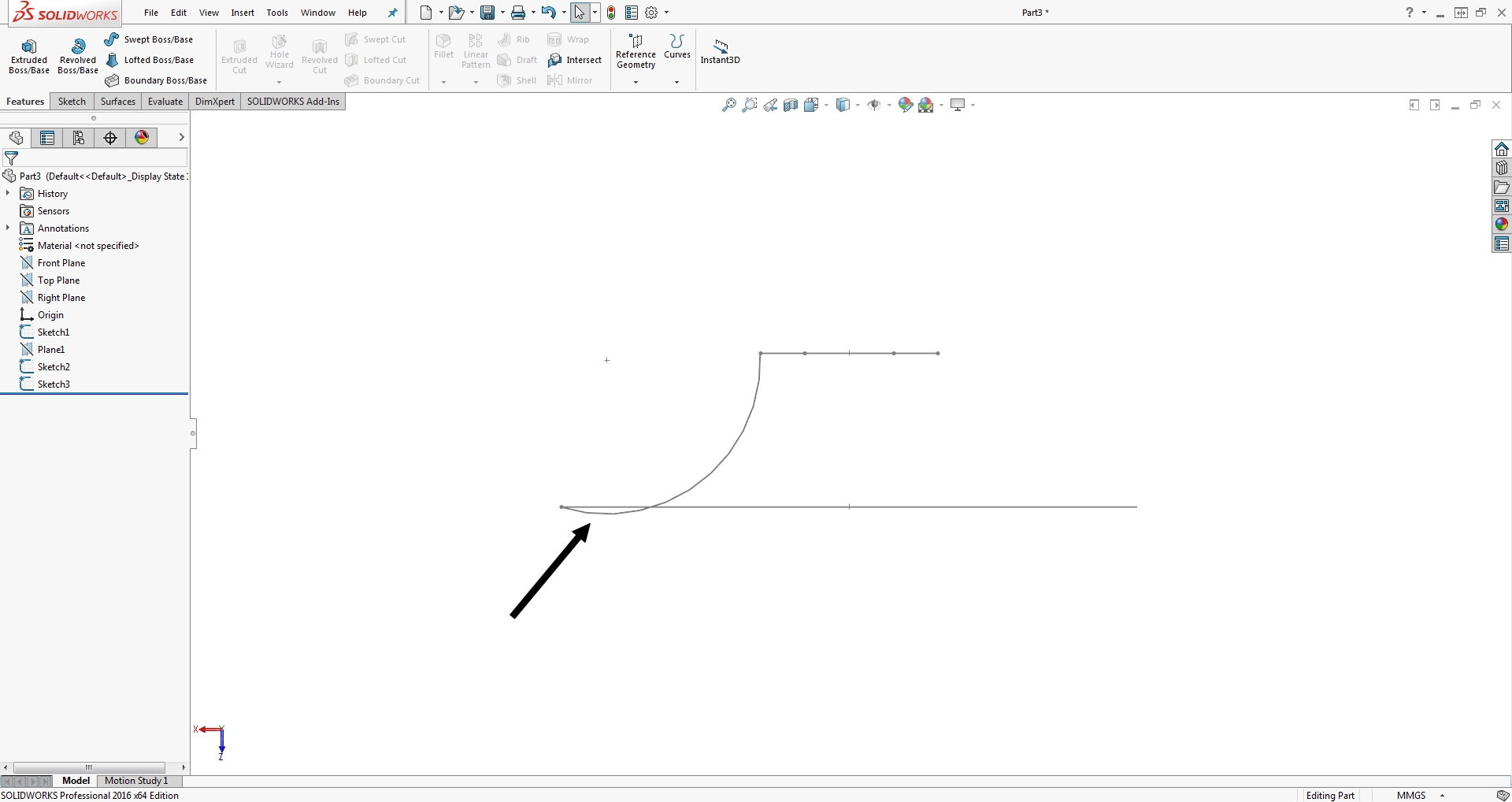Click the Zoom to Fit icon
Viewport: 1512px width, 802px height.
pos(729,105)
